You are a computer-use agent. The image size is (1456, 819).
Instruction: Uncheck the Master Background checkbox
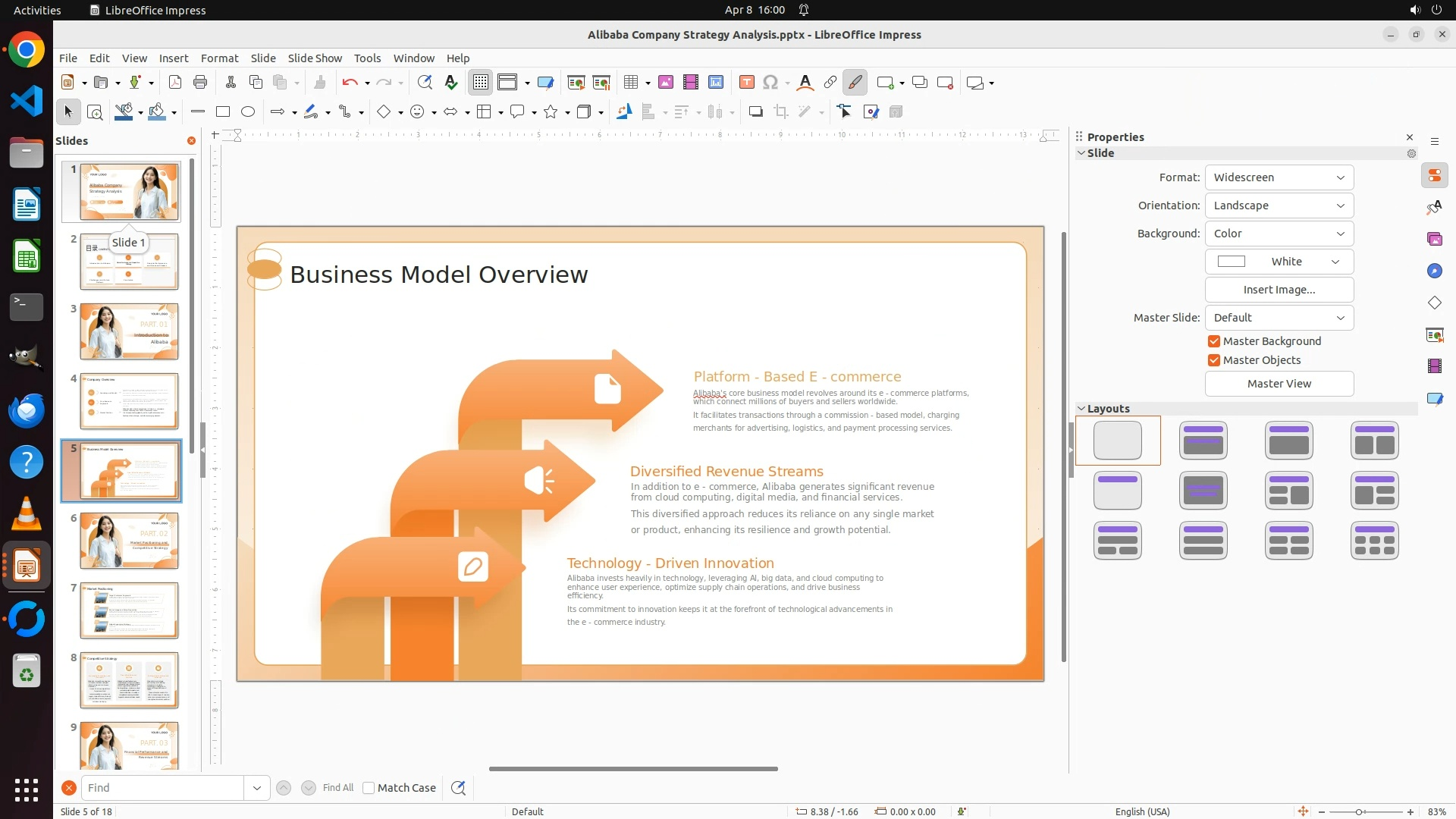tap(1214, 341)
